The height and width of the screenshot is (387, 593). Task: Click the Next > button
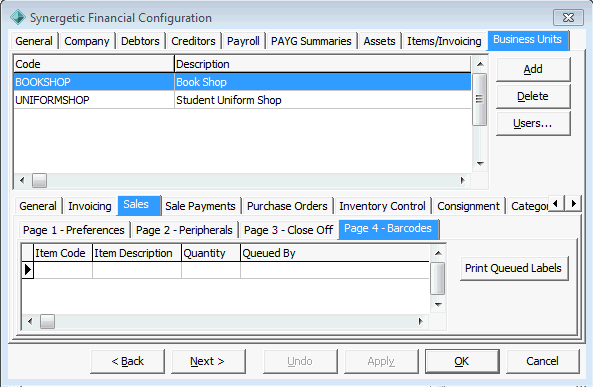coord(208,361)
